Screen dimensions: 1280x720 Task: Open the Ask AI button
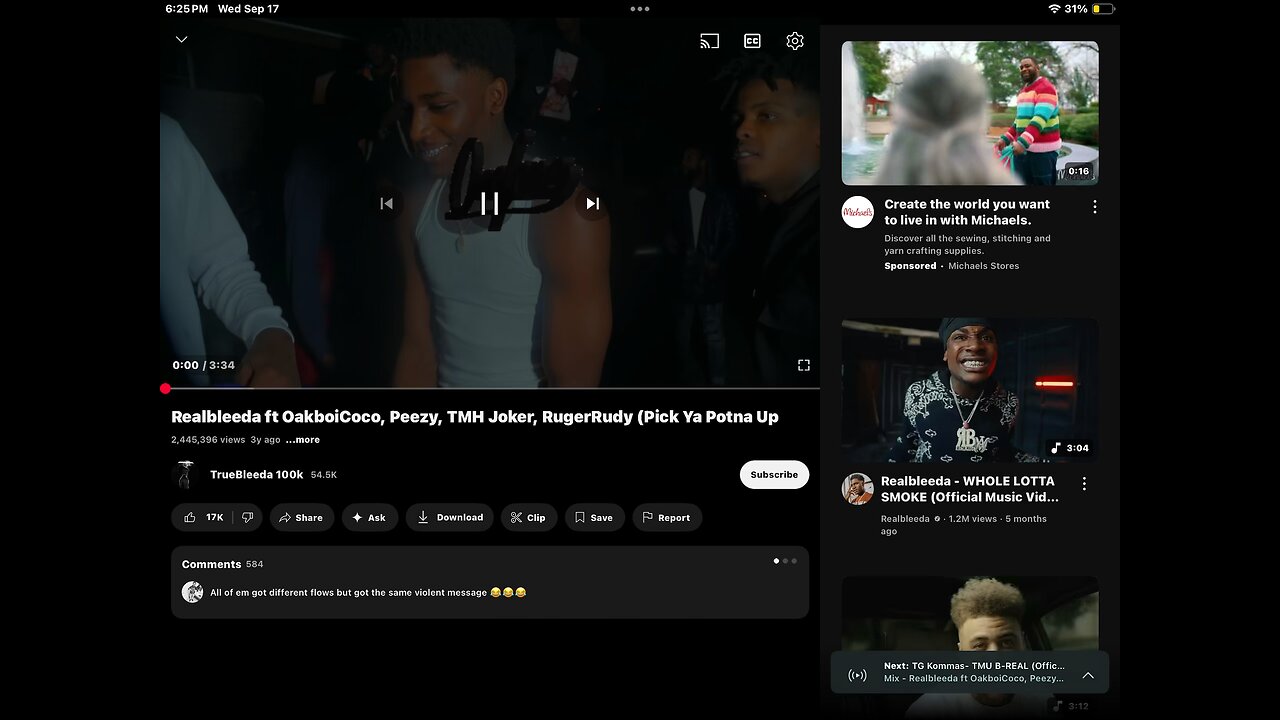click(x=369, y=518)
